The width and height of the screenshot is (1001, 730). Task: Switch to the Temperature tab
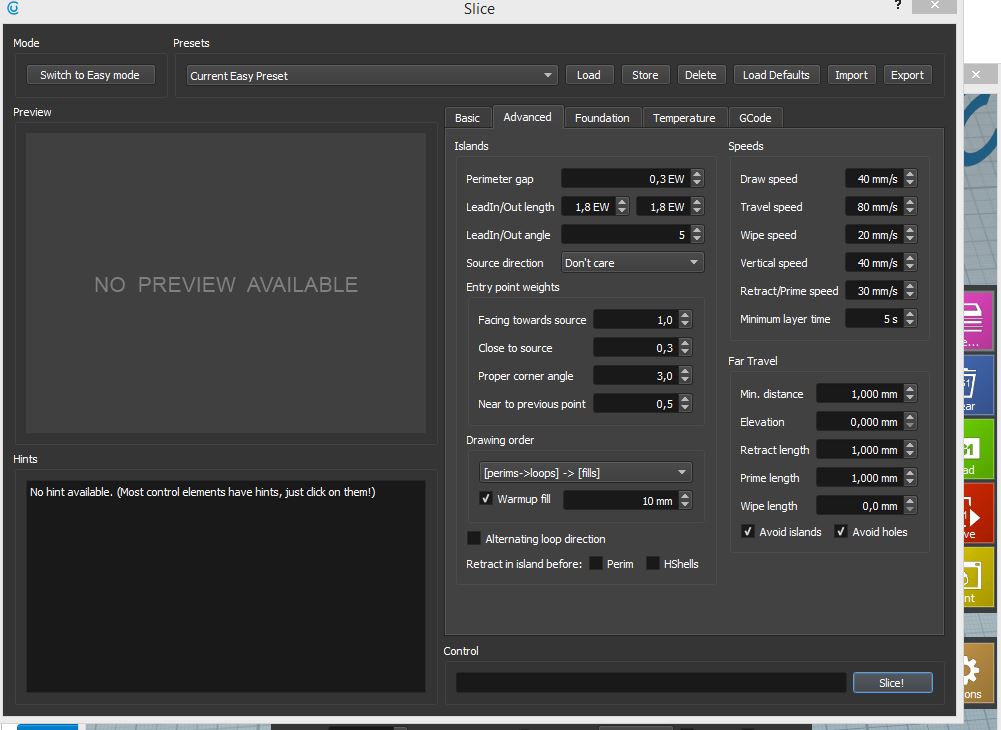coord(684,118)
